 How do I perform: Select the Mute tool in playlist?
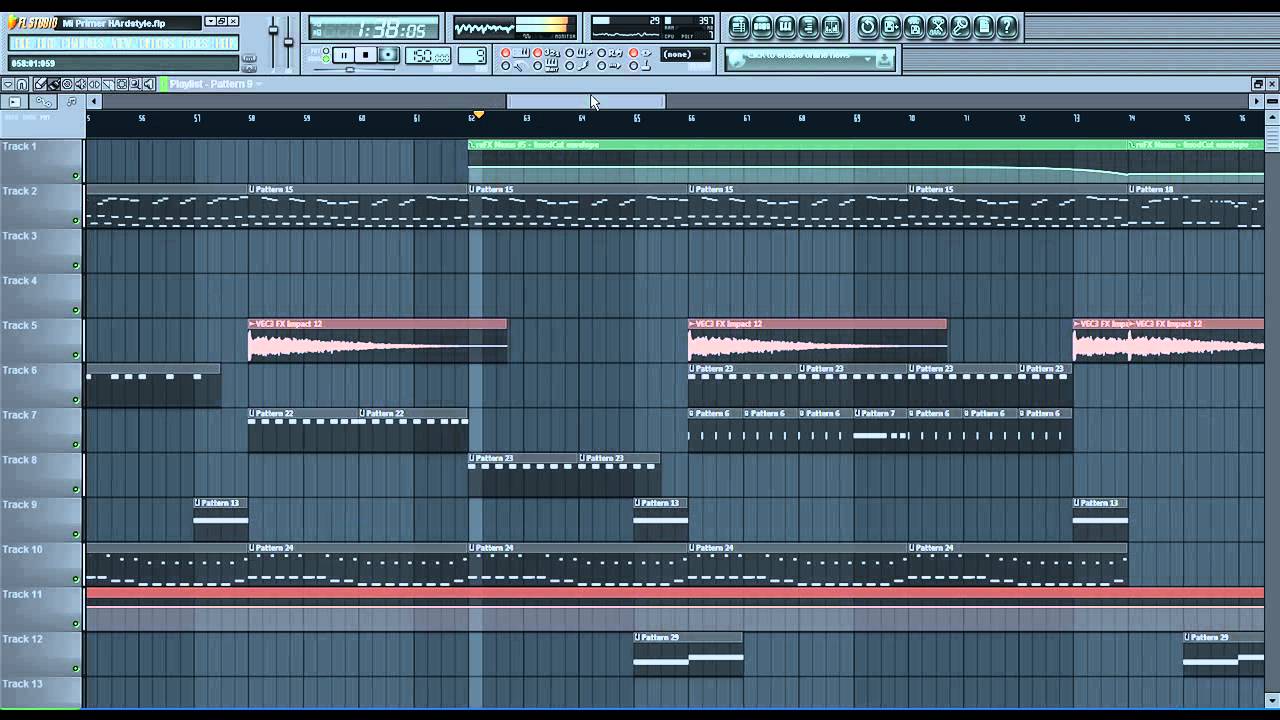tap(80, 85)
